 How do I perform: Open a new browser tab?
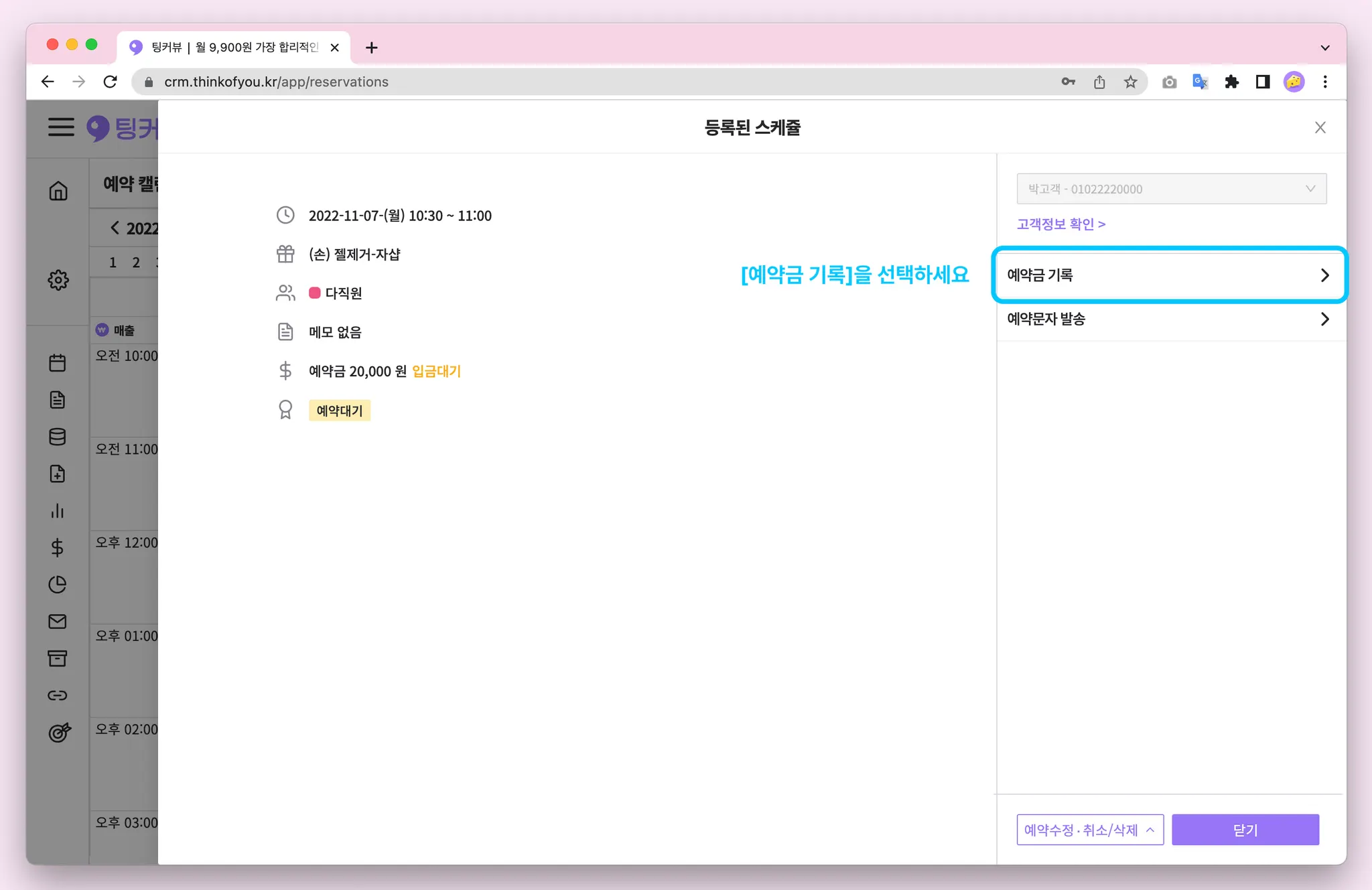pyautogui.click(x=372, y=48)
